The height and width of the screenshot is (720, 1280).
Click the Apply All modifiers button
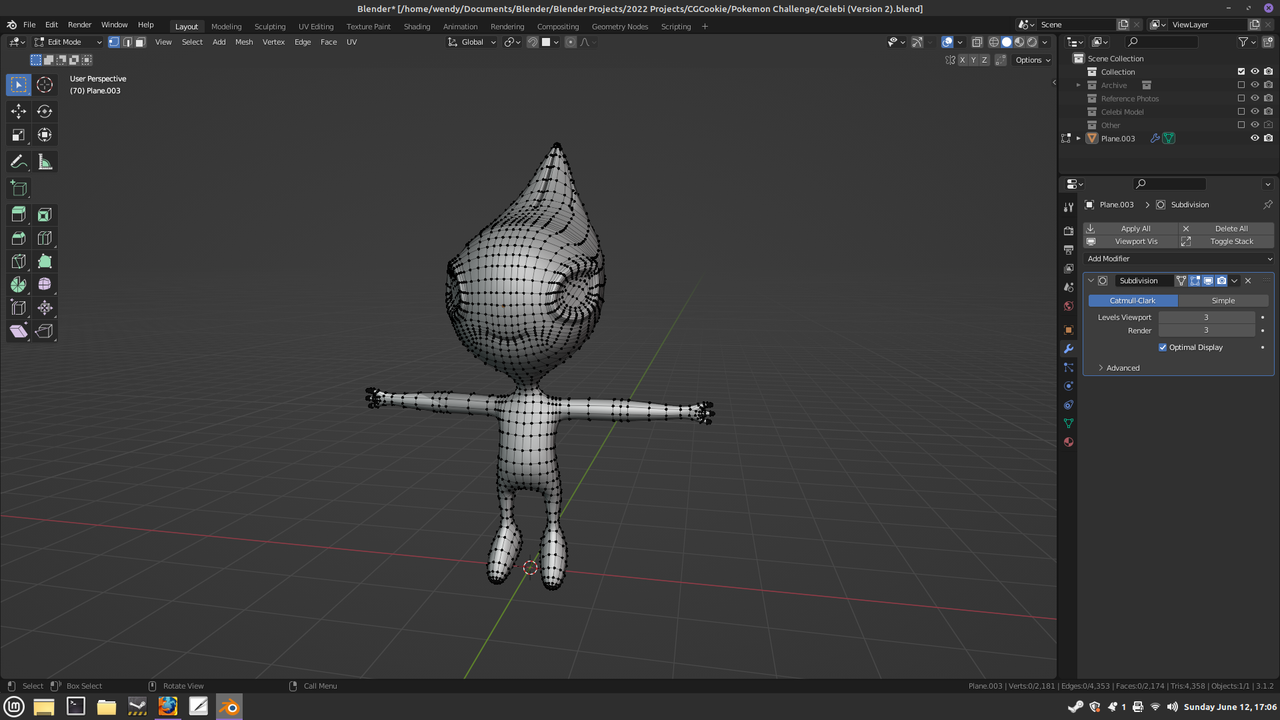coord(1135,228)
